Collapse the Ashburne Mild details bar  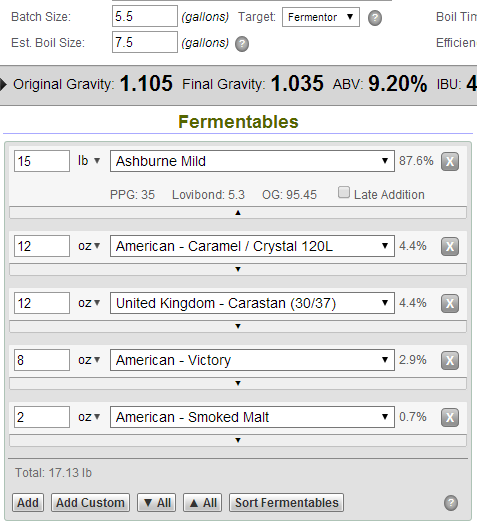[238, 213]
